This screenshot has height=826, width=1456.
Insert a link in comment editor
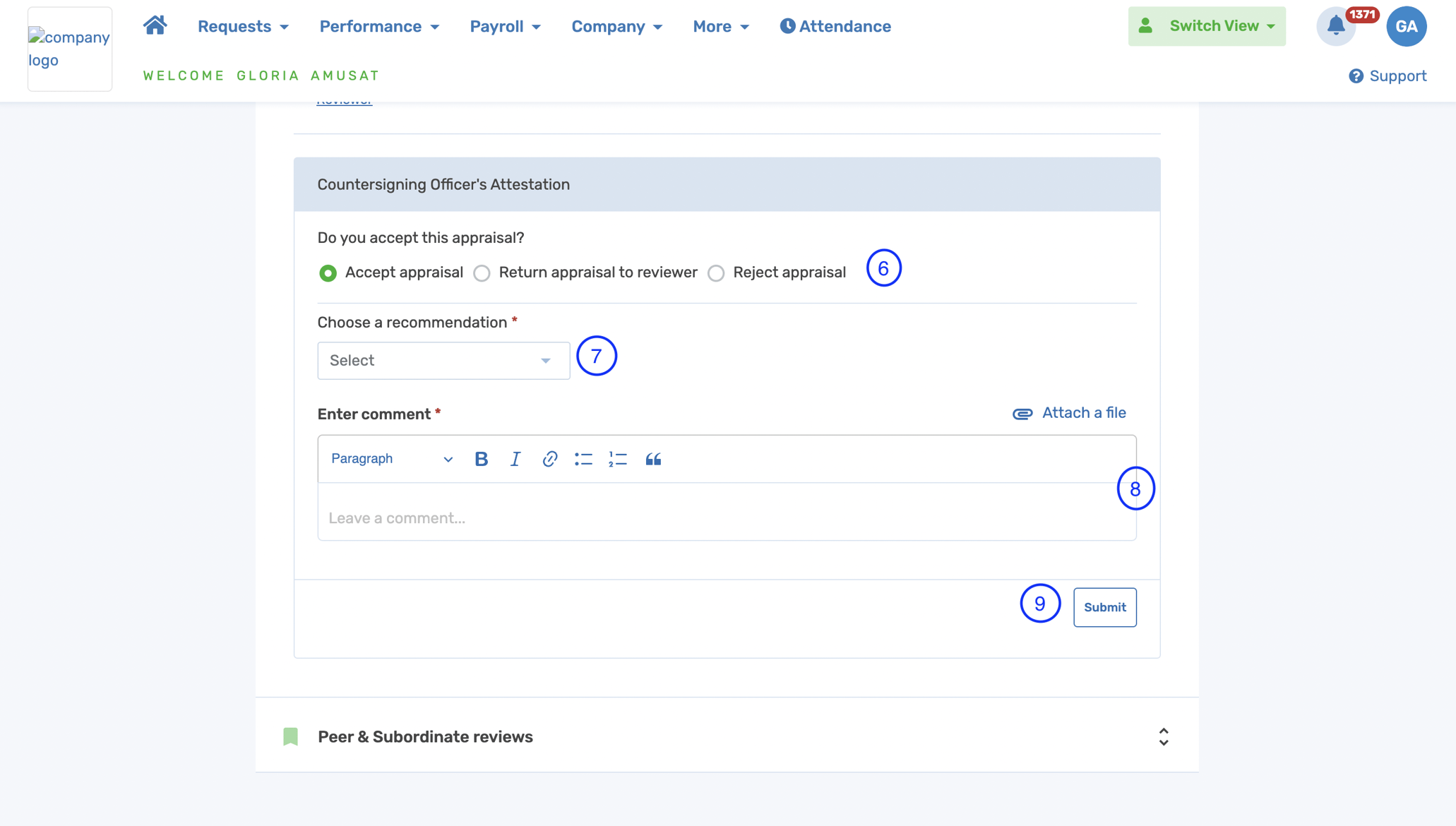[x=549, y=460]
